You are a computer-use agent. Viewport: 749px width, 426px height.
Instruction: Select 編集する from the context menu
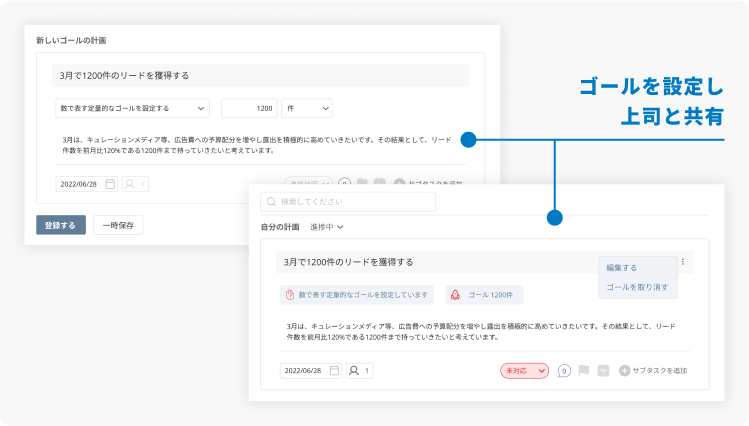point(622,268)
